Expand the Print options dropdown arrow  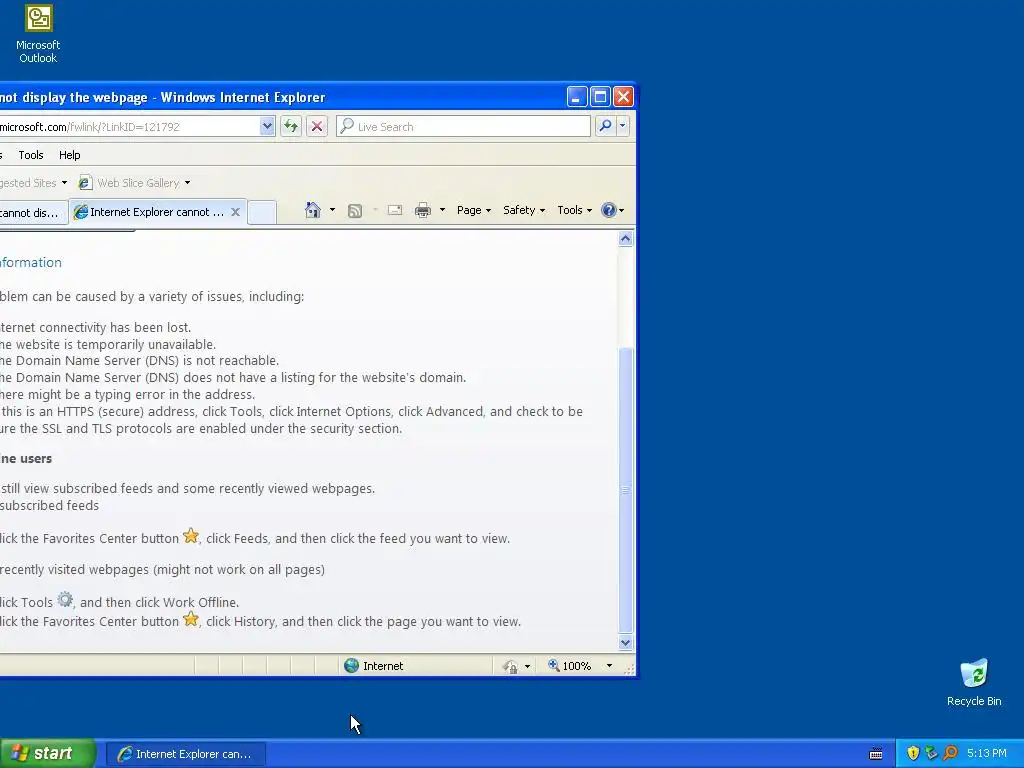[x=442, y=210]
